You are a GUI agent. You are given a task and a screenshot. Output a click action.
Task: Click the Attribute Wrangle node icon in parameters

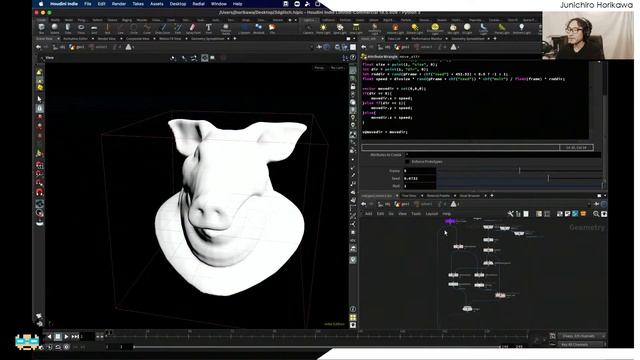(x=364, y=56)
